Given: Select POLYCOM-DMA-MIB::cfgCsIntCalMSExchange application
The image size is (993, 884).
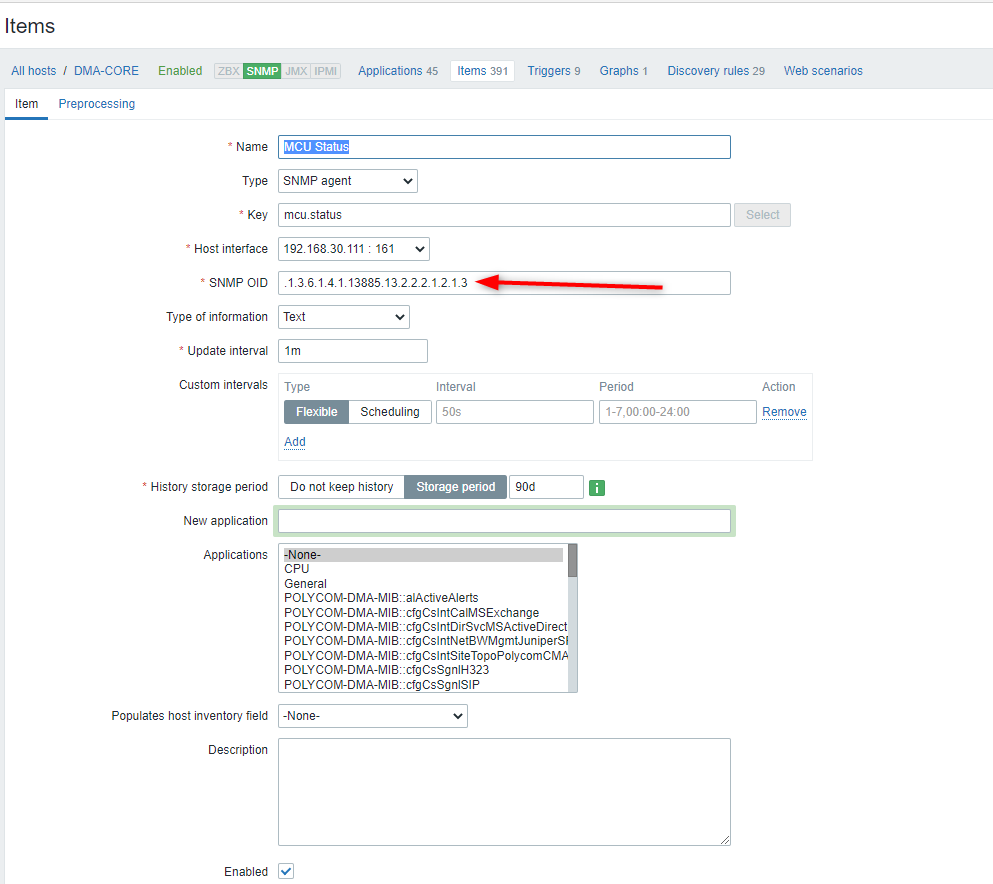Looking at the screenshot, I should pos(423,613).
